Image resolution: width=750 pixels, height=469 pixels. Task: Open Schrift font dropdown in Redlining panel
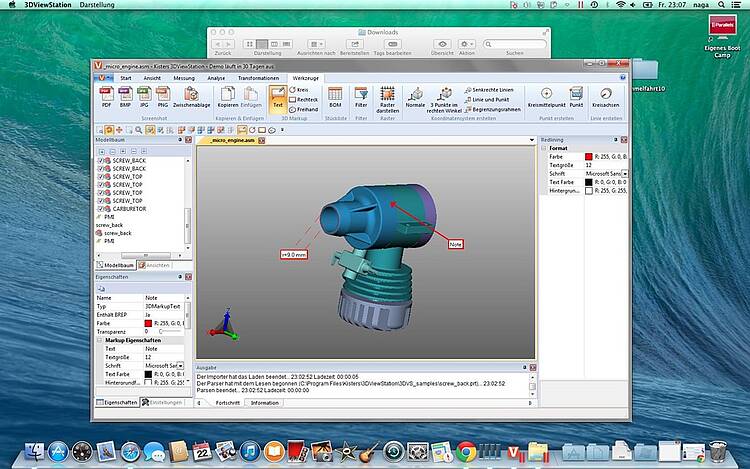point(625,173)
